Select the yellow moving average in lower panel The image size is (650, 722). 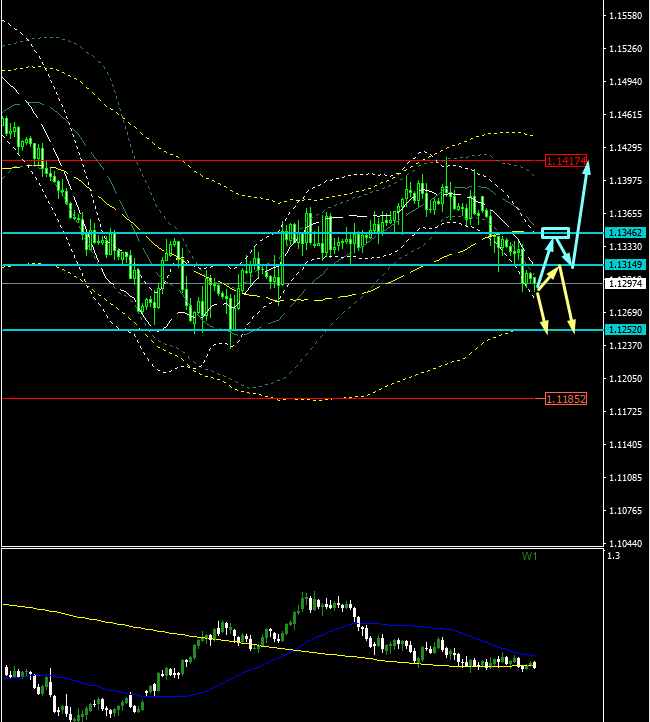(150, 626)
